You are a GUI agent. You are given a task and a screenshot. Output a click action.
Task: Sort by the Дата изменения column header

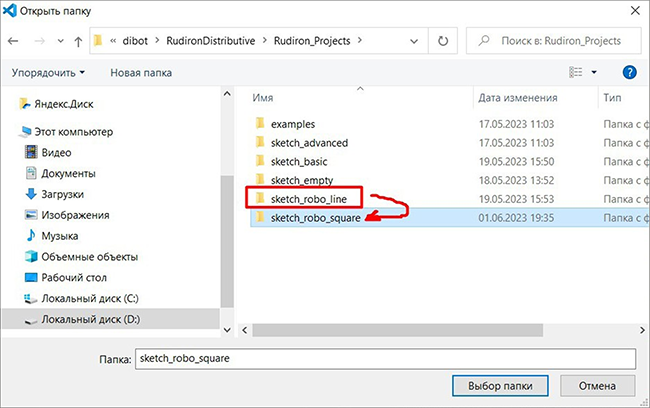pyautogui.click(x=518, y=98)
